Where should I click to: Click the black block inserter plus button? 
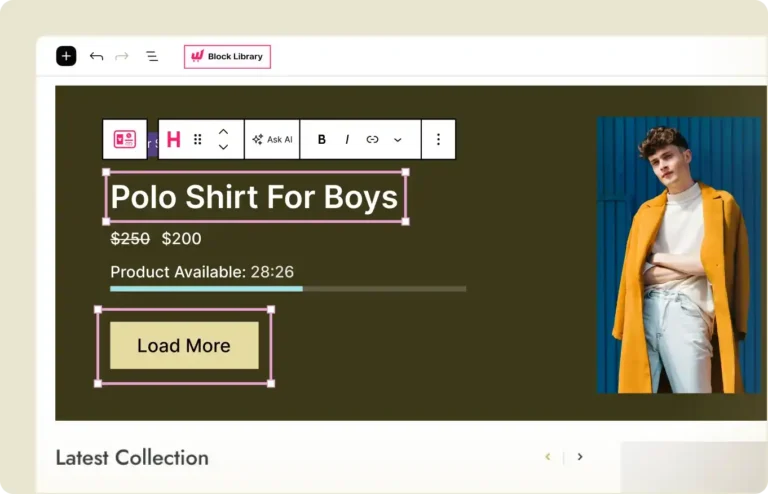(x=66, y=56)
